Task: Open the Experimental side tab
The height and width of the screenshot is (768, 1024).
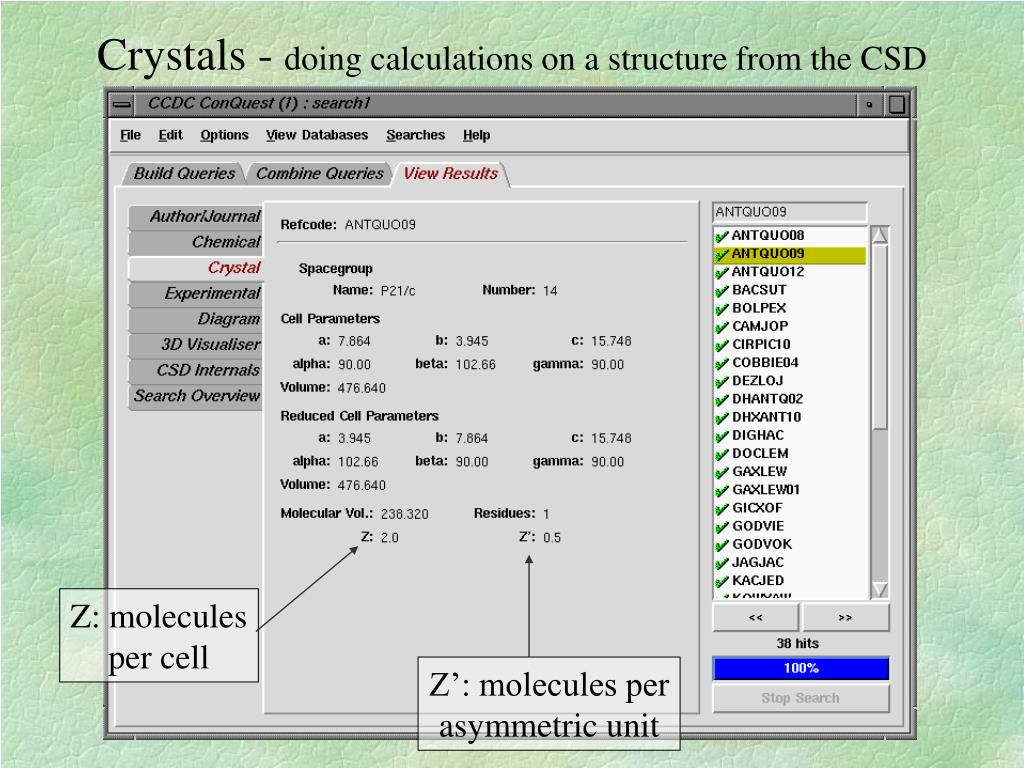Action: (x=197, y=293)
